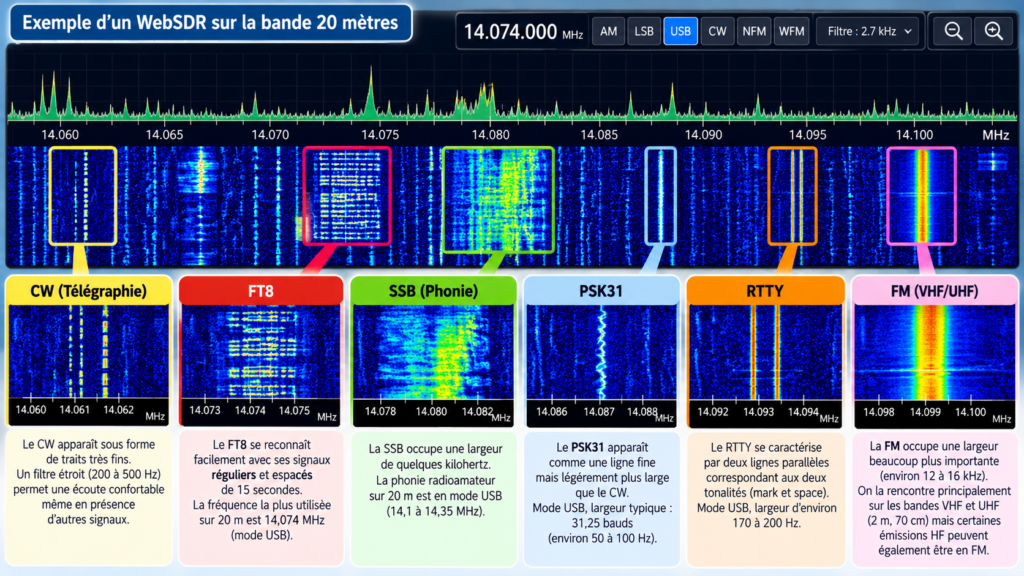The image size is (1024, 576).
Task: Select the active USB mode button
Action: click(x=680, y=31)
